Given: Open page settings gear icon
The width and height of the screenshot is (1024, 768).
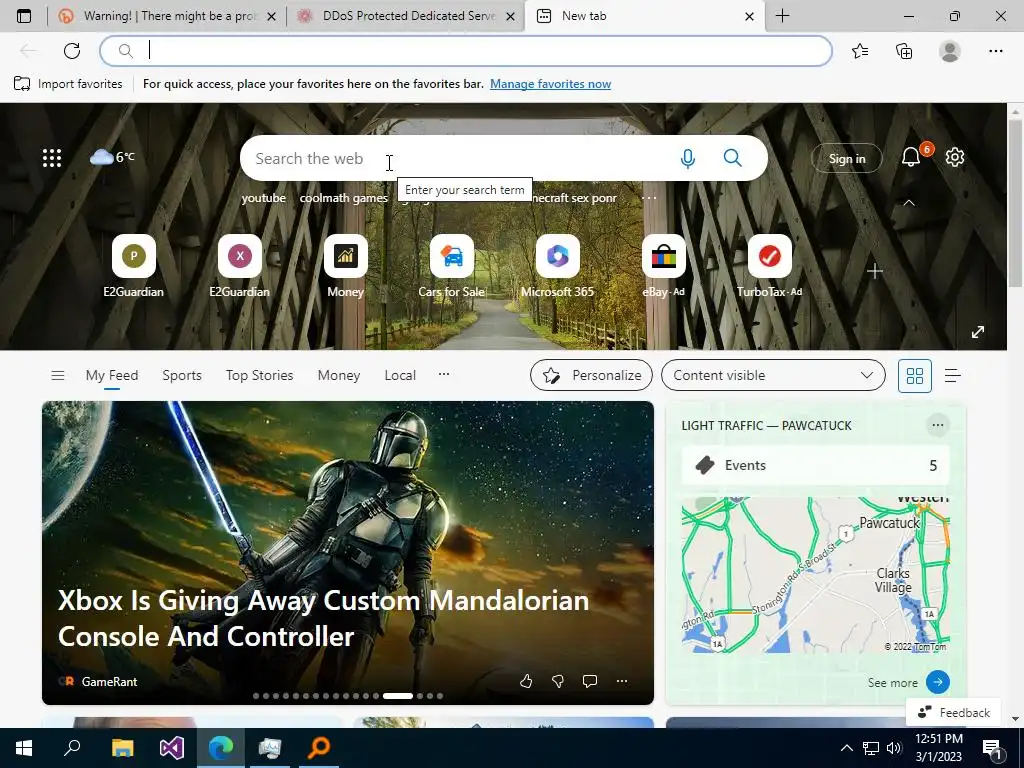Looking at the screenshot, I should pyautogui.click(x=955, y=157).
